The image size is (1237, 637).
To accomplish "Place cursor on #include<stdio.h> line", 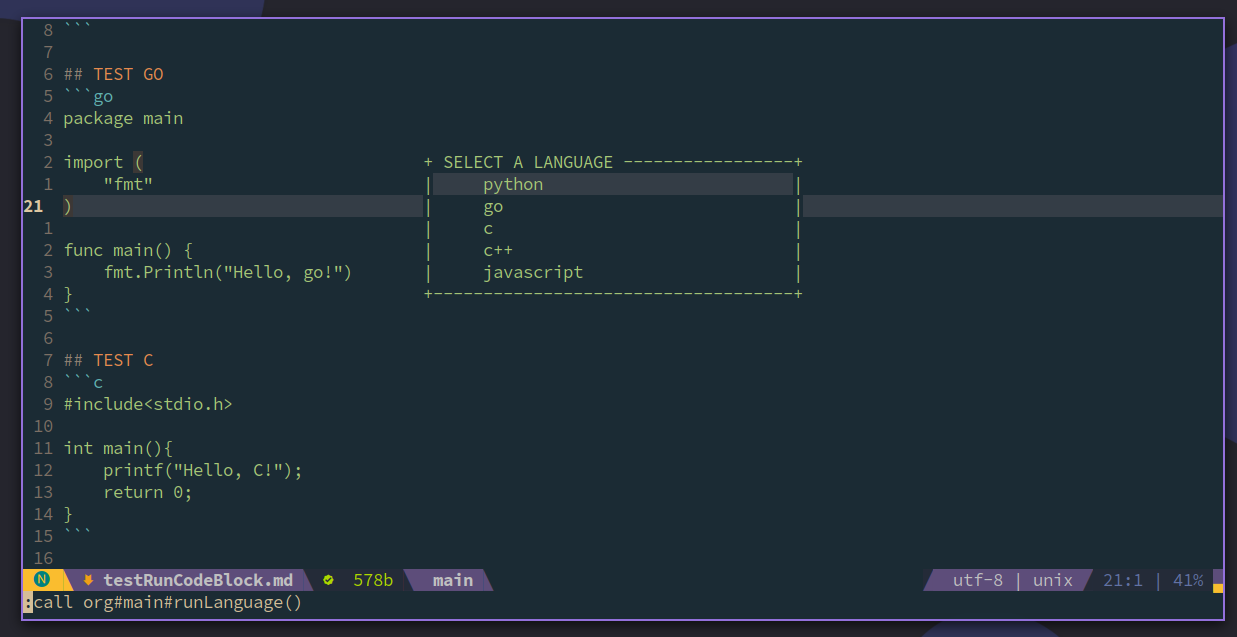I will 148,404.
